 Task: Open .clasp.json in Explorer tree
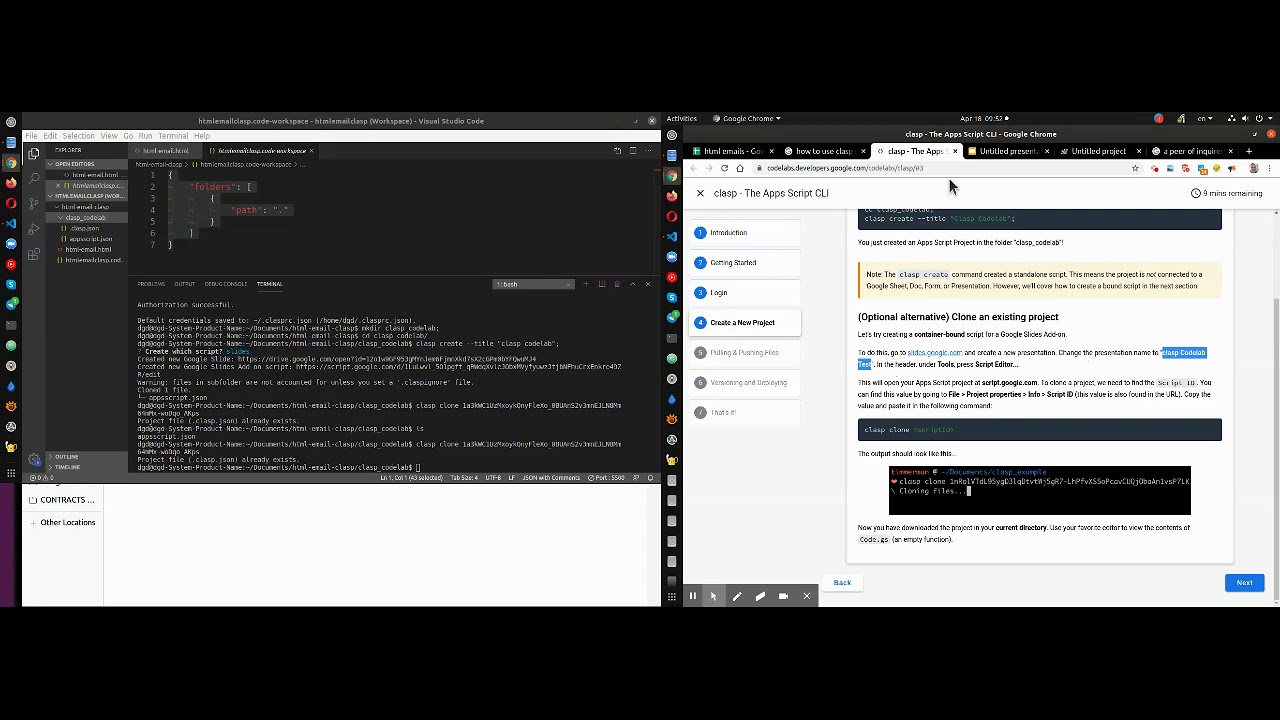[x=85, y=228]
